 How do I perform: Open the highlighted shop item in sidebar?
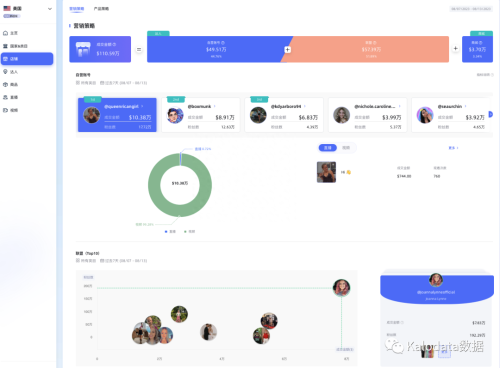pyautogui.click(x=27, y=59)
